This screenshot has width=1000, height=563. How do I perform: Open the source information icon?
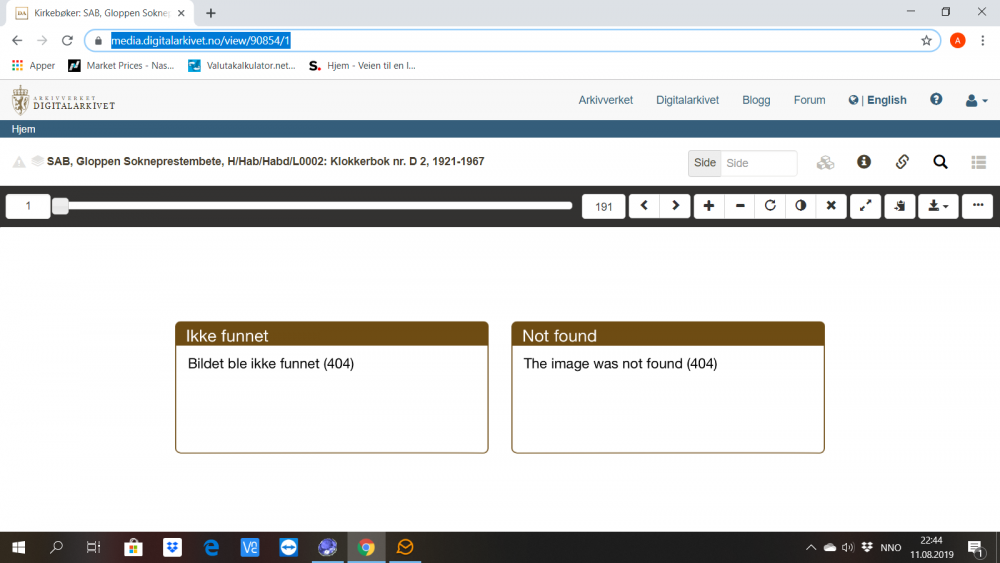pyautogui.click(x=864, y=162)
